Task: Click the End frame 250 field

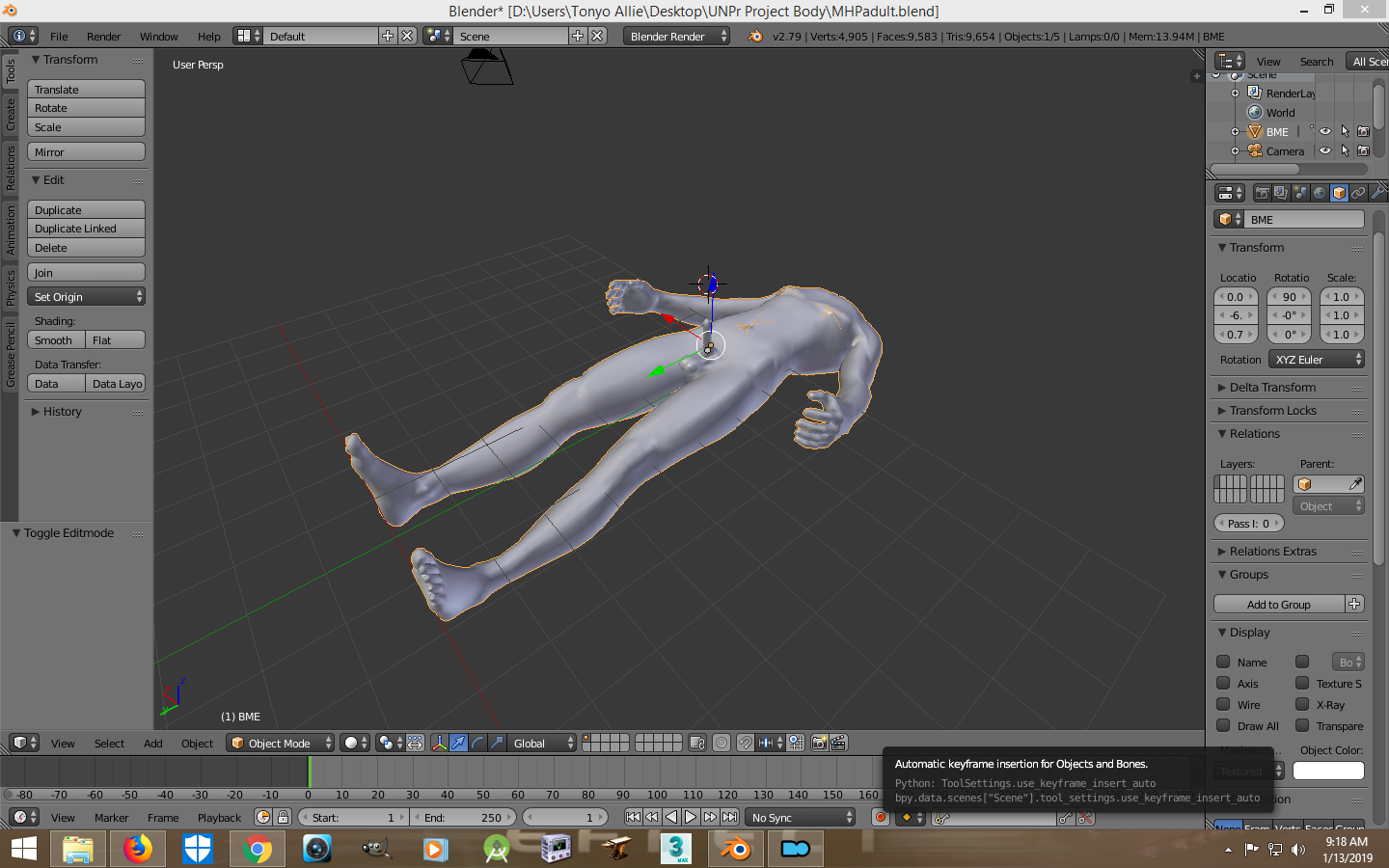Action: pyautogui.click(x=463, y=817)
